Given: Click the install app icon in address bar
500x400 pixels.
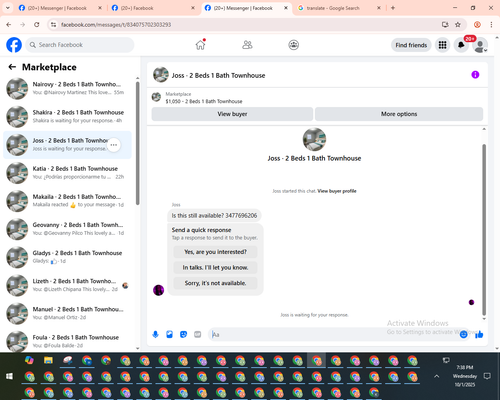Looking at the screenshot, I should [x=445, y=25].
